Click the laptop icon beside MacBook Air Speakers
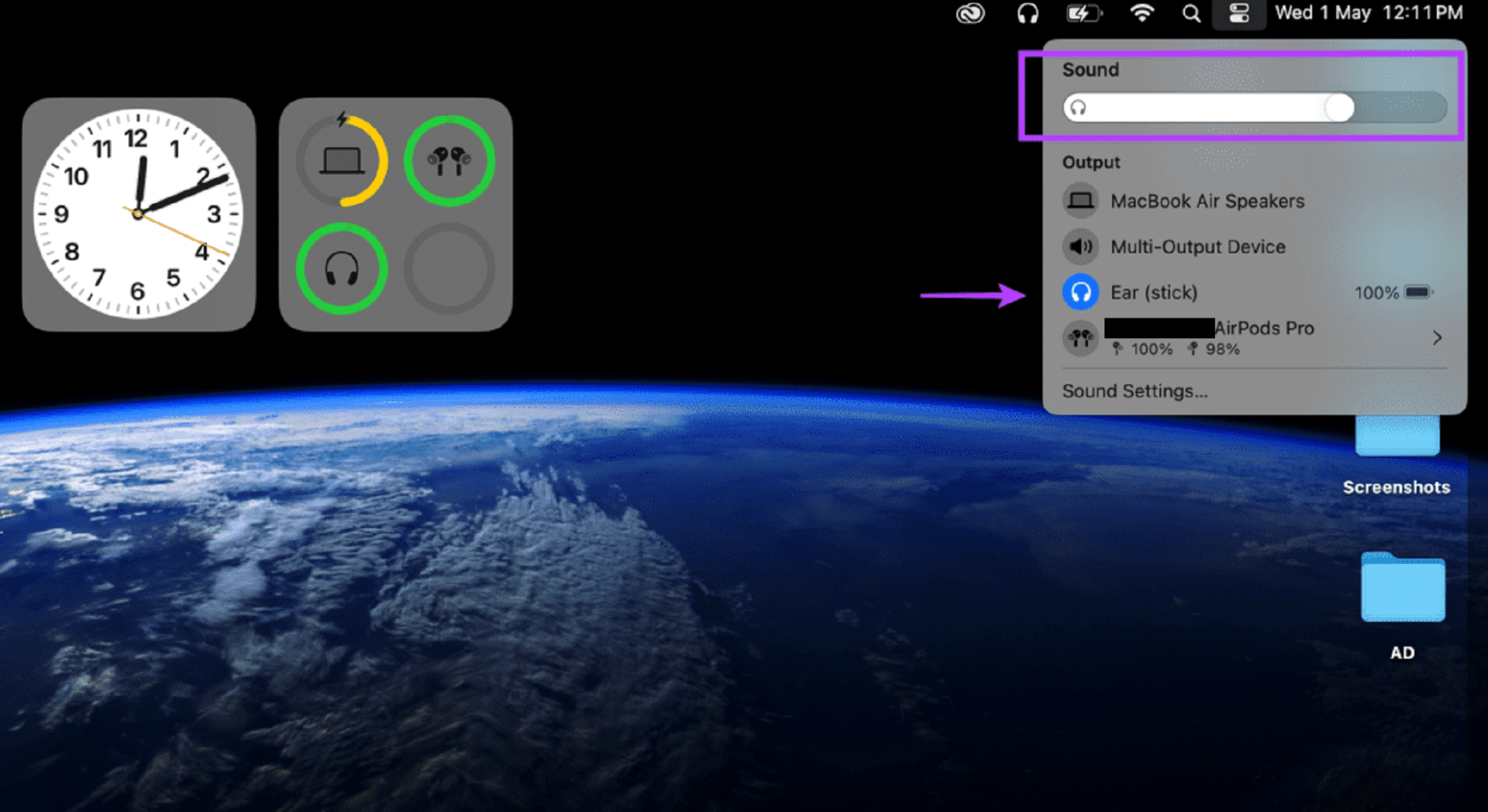Image resolution: width=1488 pixels, height=812 pixels. pos(1080,201)
